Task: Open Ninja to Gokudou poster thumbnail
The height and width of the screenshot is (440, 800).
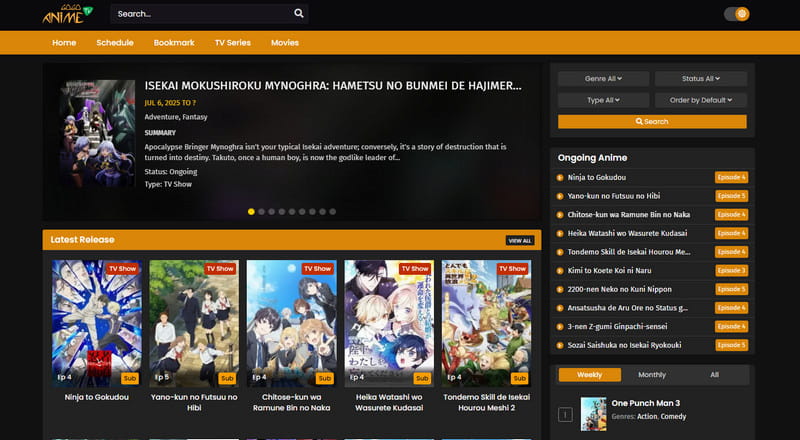Action: 97,323
